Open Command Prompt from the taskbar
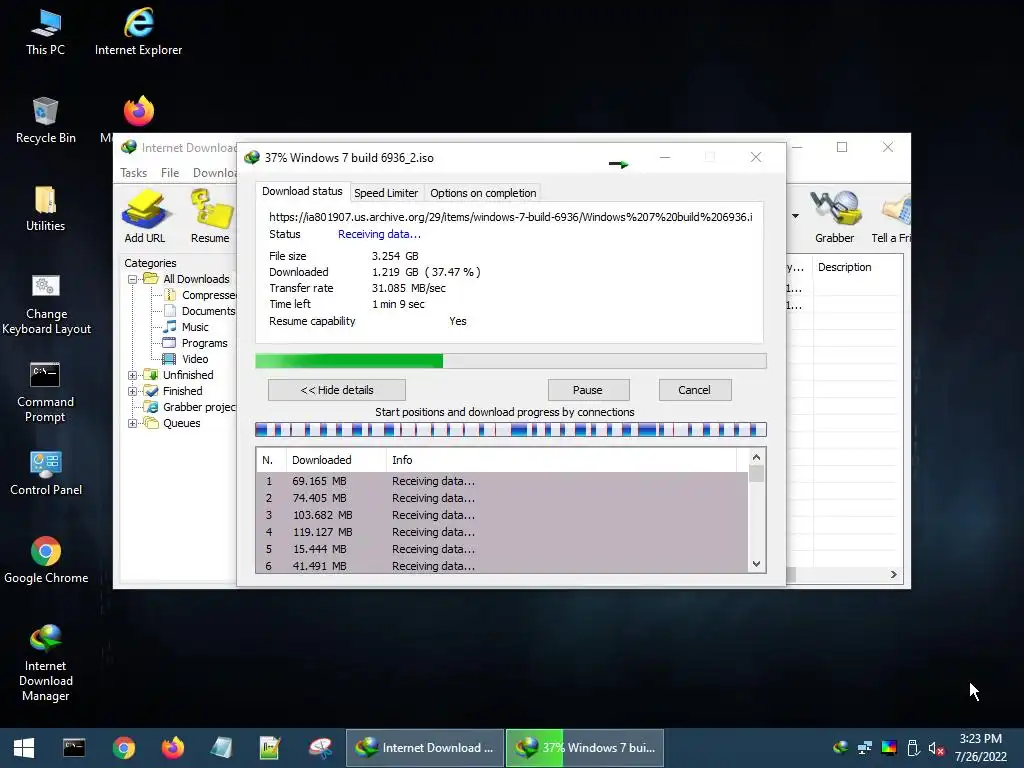Screen dimensions: 1024x768 point(74,748)
